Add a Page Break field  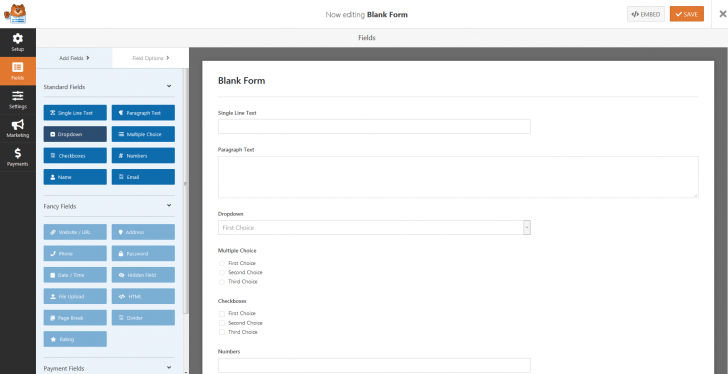click(x=75, y=318)
